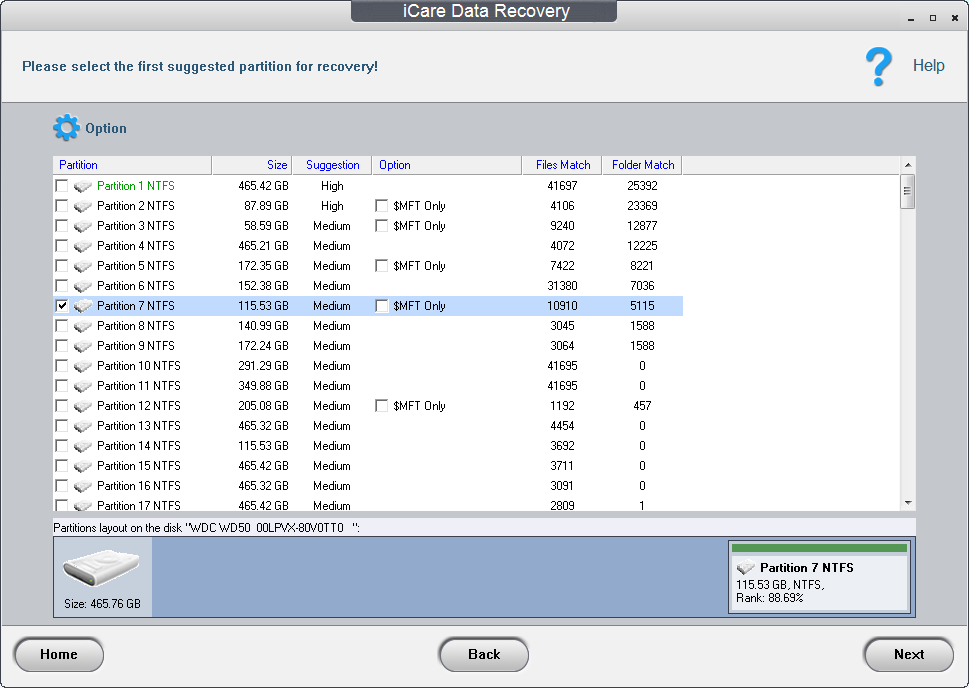
Task: Click the drive icon for Partition 14 NTFS
Action: tap(83, 446)
